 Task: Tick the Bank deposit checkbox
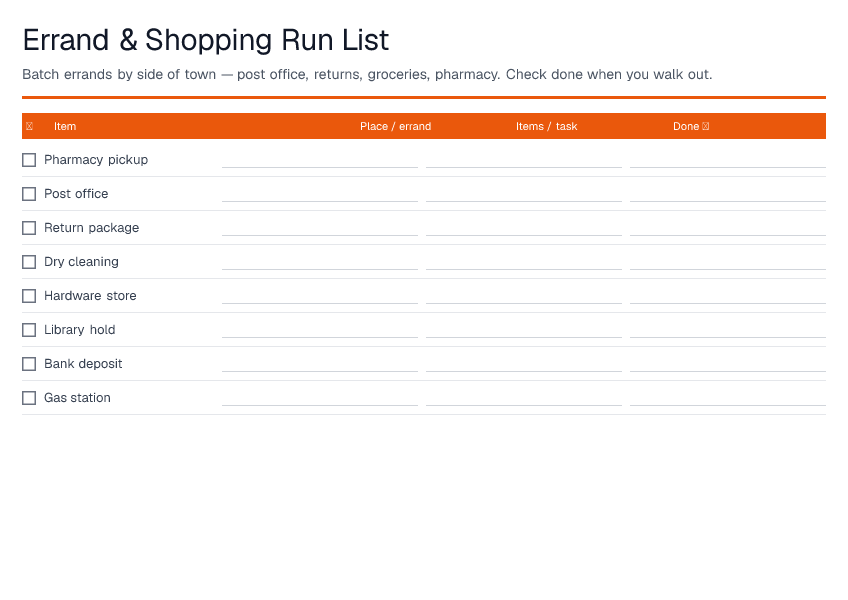pyautogui.click(x=29, y=365)
